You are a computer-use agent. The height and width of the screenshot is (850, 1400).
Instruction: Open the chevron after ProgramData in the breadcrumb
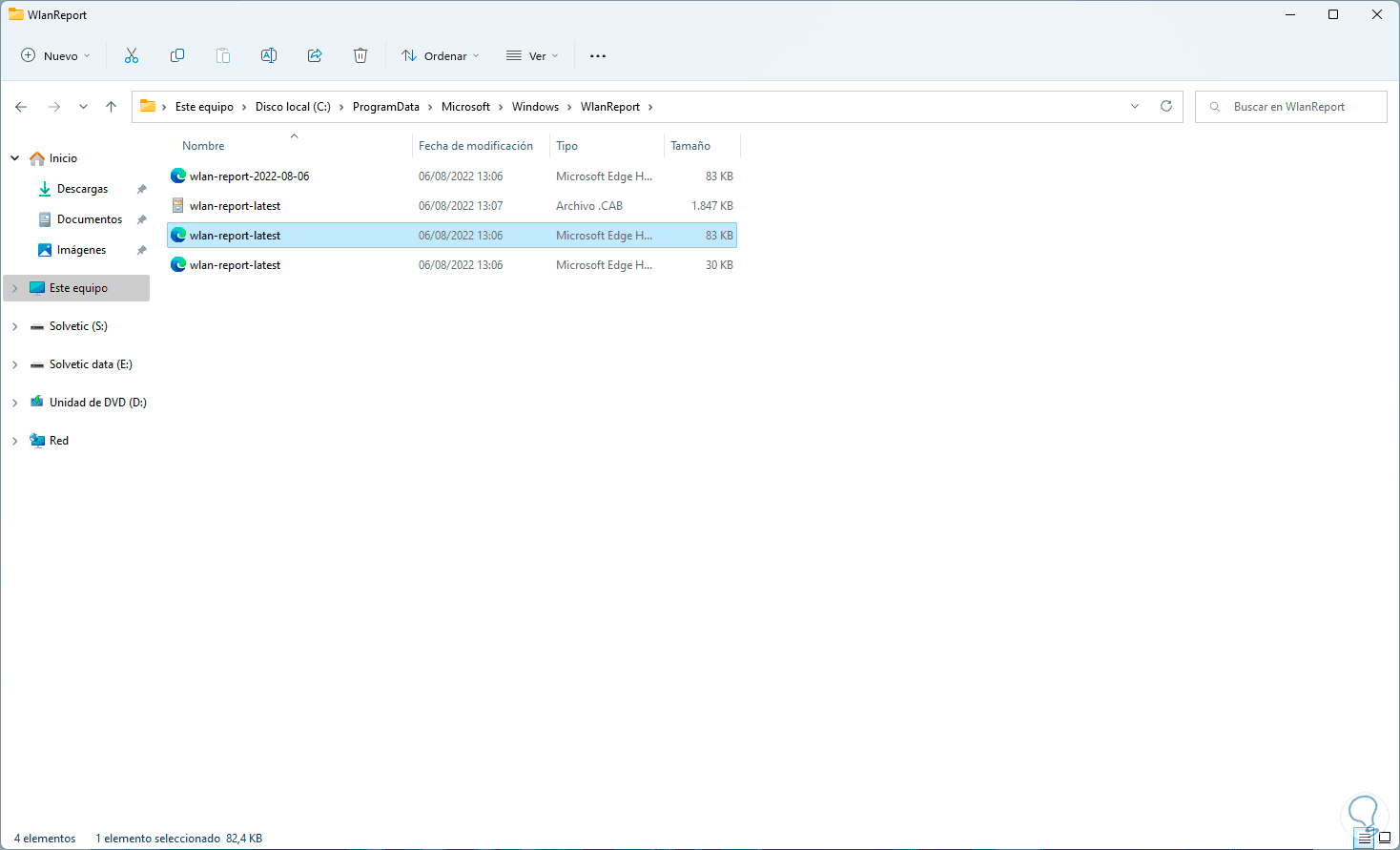[430, 107]
